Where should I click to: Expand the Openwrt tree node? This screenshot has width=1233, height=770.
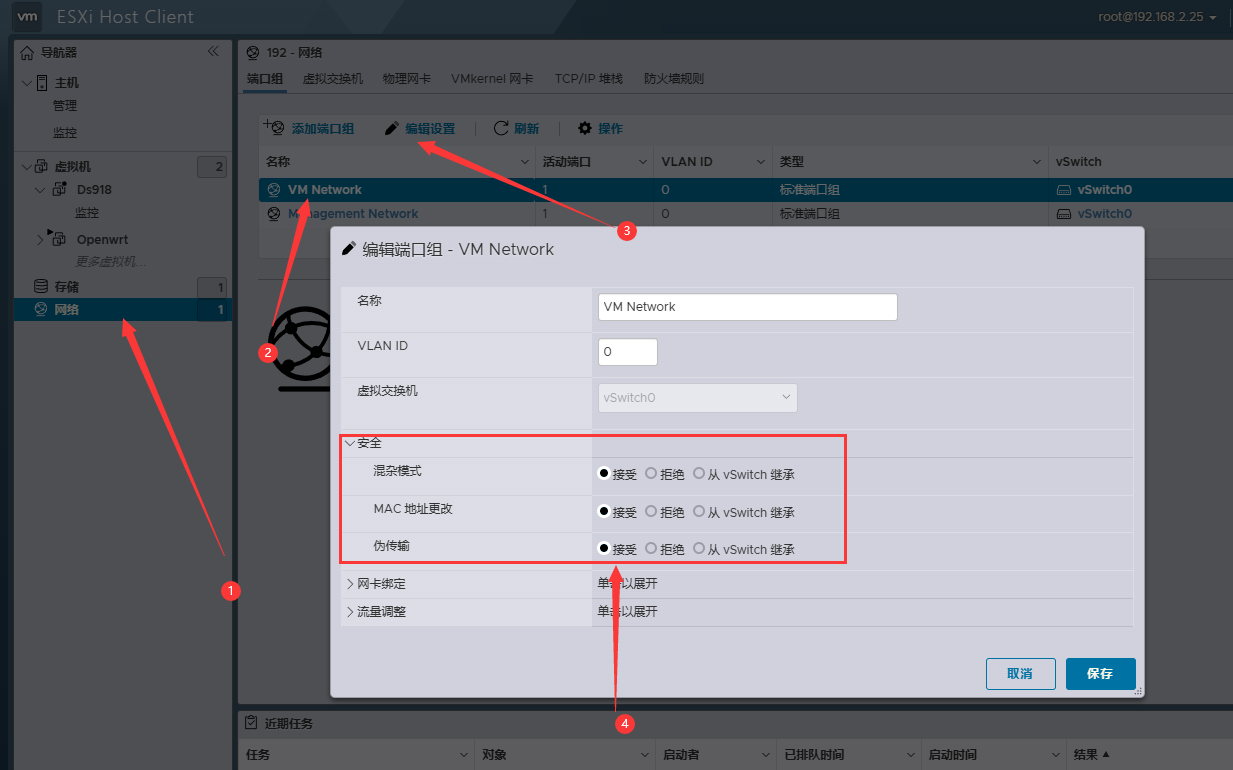pos(40,239)
